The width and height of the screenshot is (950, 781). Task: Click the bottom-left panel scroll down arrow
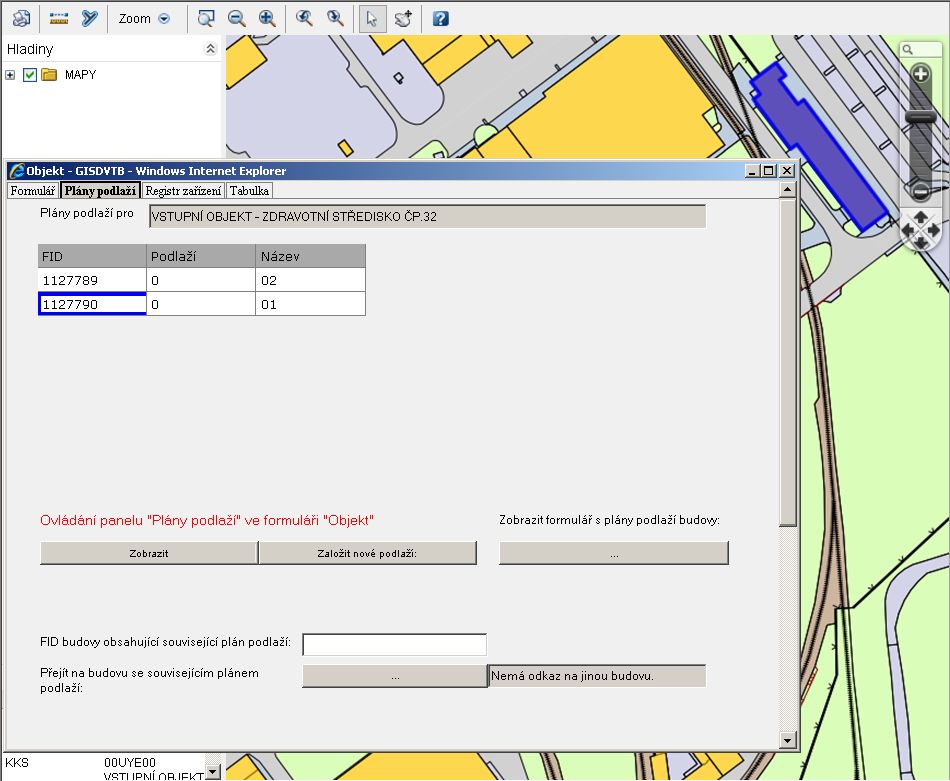213,772
